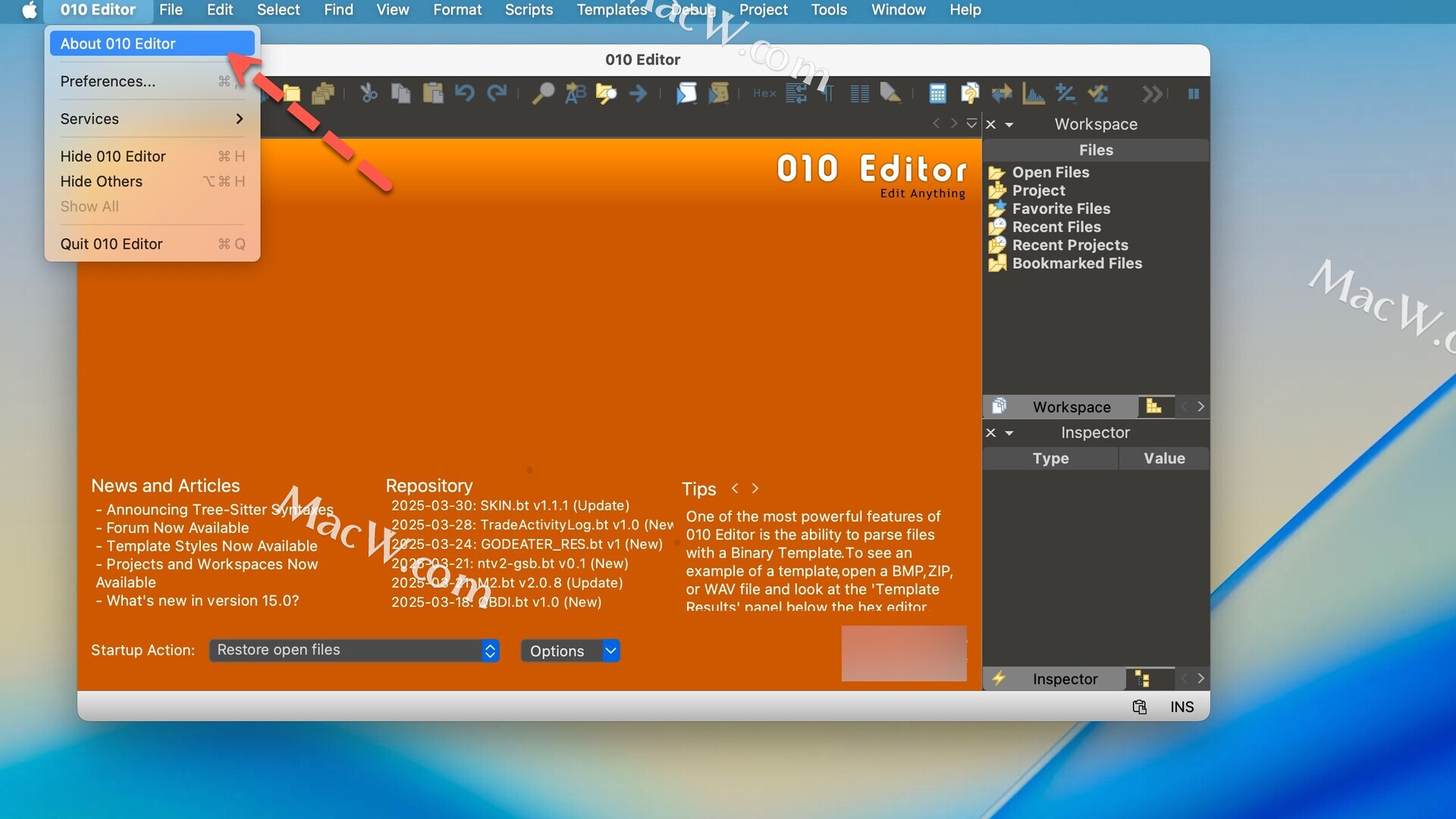The width and height of the screenshot is (1456, 819).
Task: Select Project in Workspace tree
Action: [1038, 190]
